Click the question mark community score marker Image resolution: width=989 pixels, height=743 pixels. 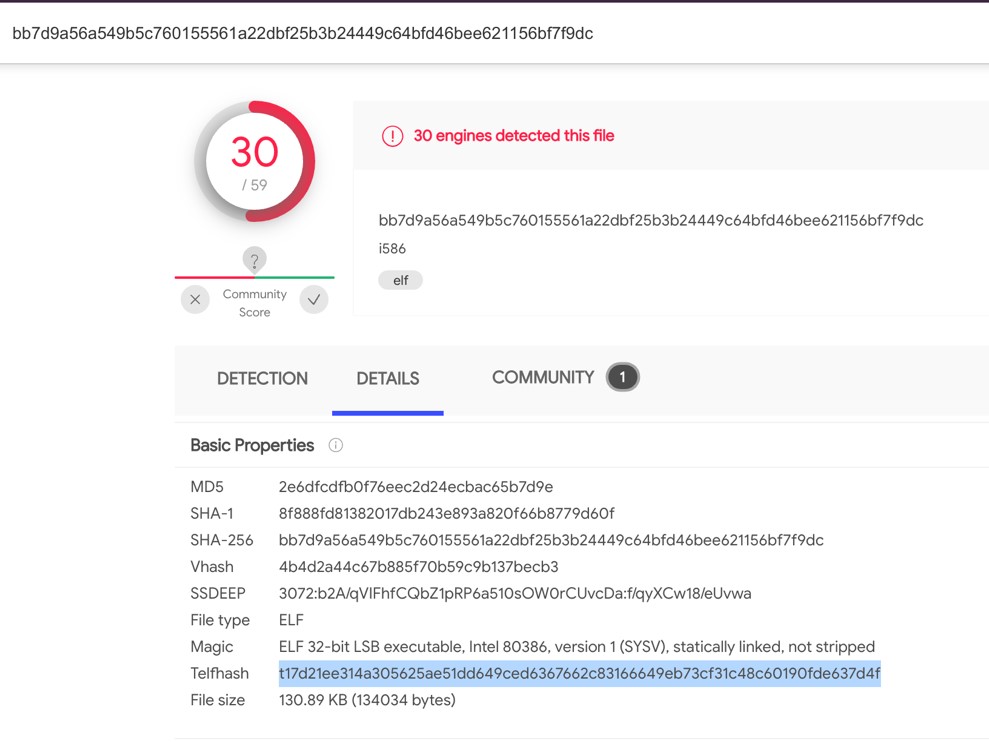254,260
